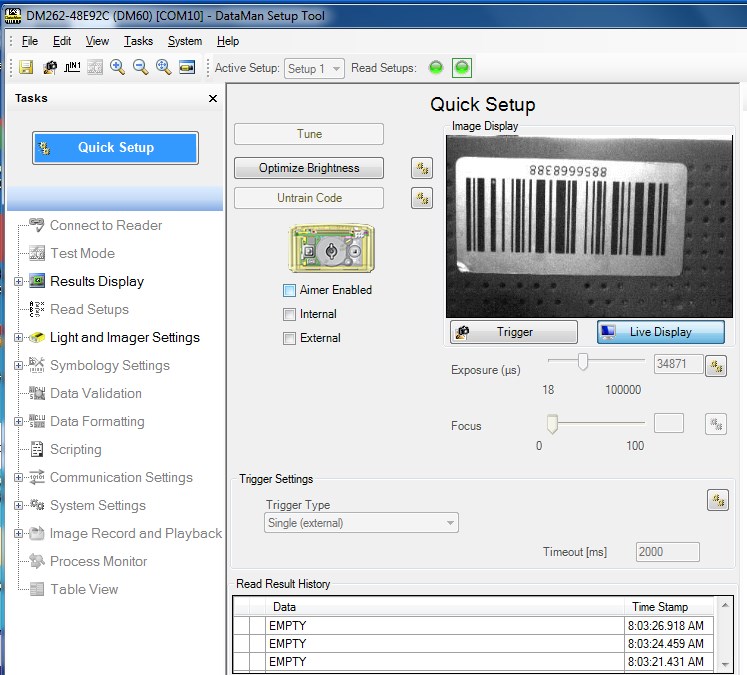Click the Zoom In magnifier icon

[117, 67]
